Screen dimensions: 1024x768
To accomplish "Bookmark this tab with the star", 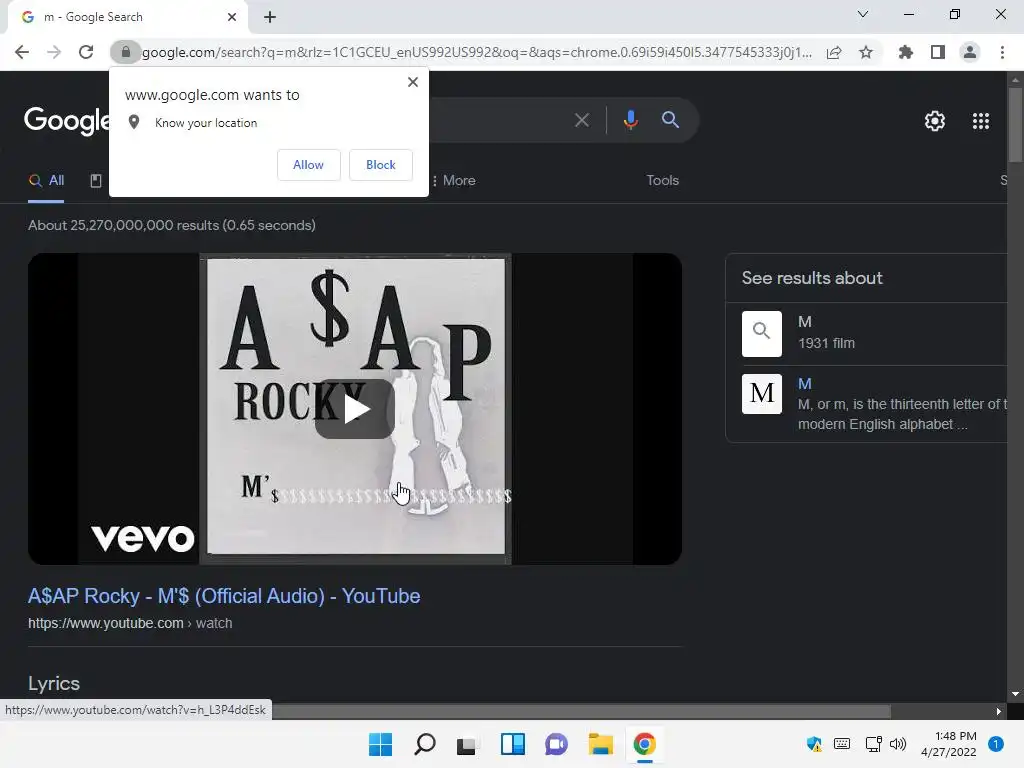I will tap(866, 52).
